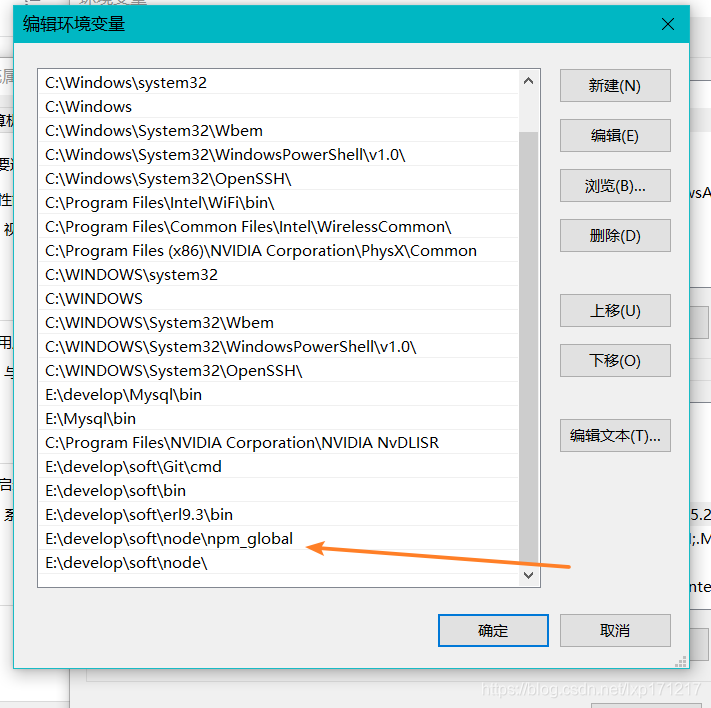Select Intel\WirelessCommon\ path entry
Image resolution: width=711 pixels, height=708 pixels.
[278, 227]
